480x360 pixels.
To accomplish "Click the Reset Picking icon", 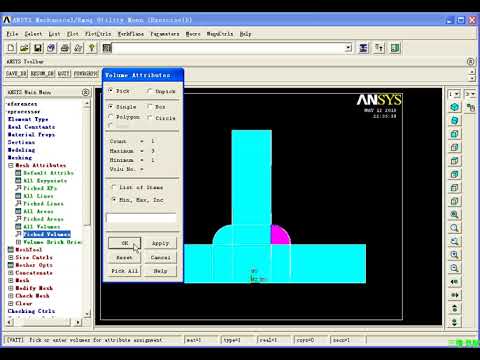I will [379, 48].
